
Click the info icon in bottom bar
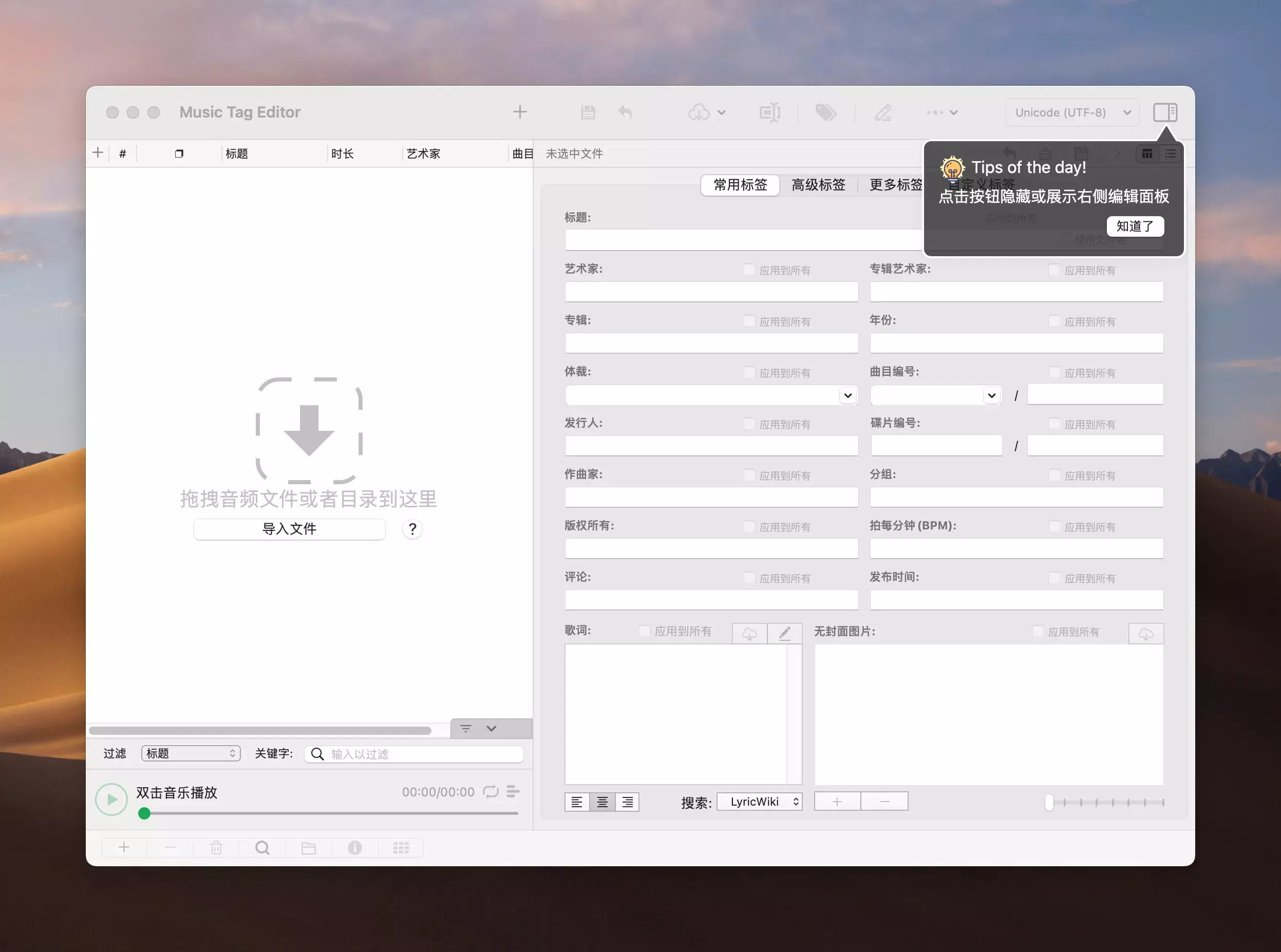tap(354, 848)
